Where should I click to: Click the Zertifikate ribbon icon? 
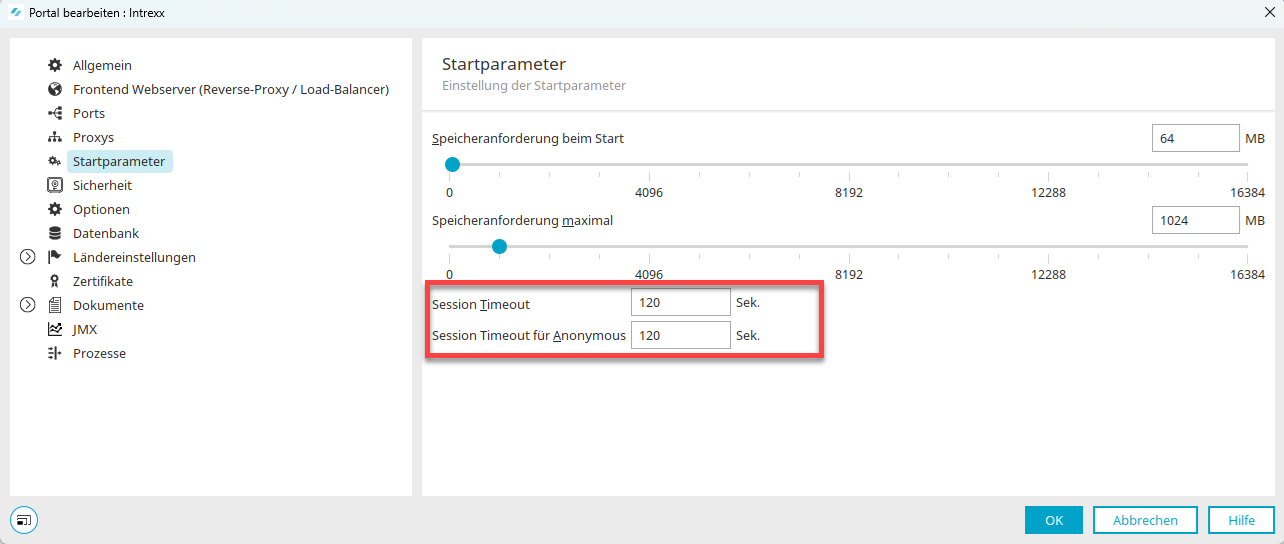pyautogui.click(x=55, y=281)
